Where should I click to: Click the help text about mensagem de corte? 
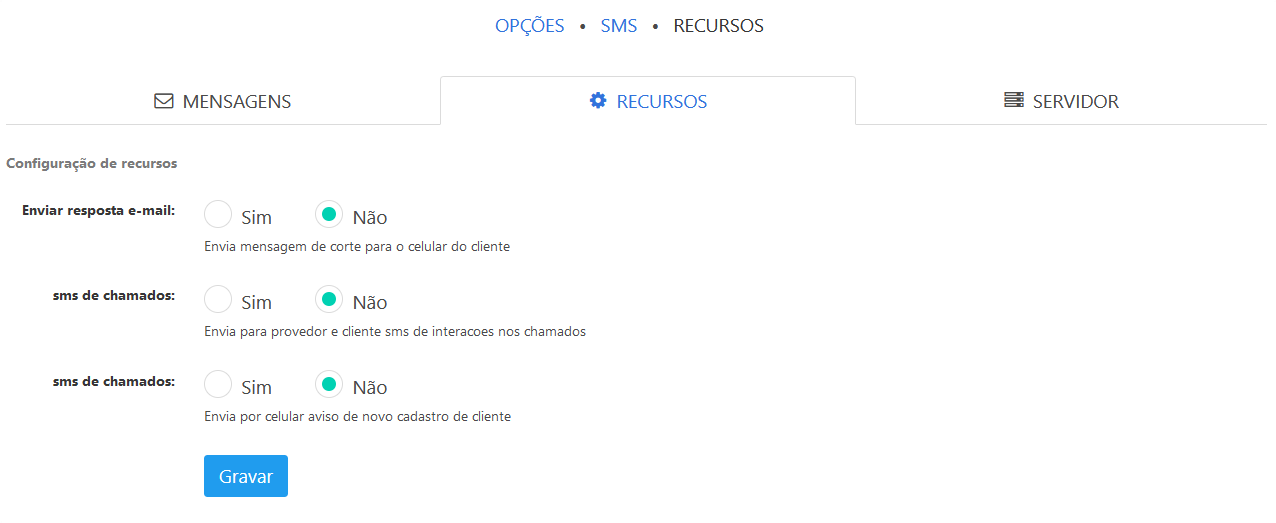tap(357, 246)
